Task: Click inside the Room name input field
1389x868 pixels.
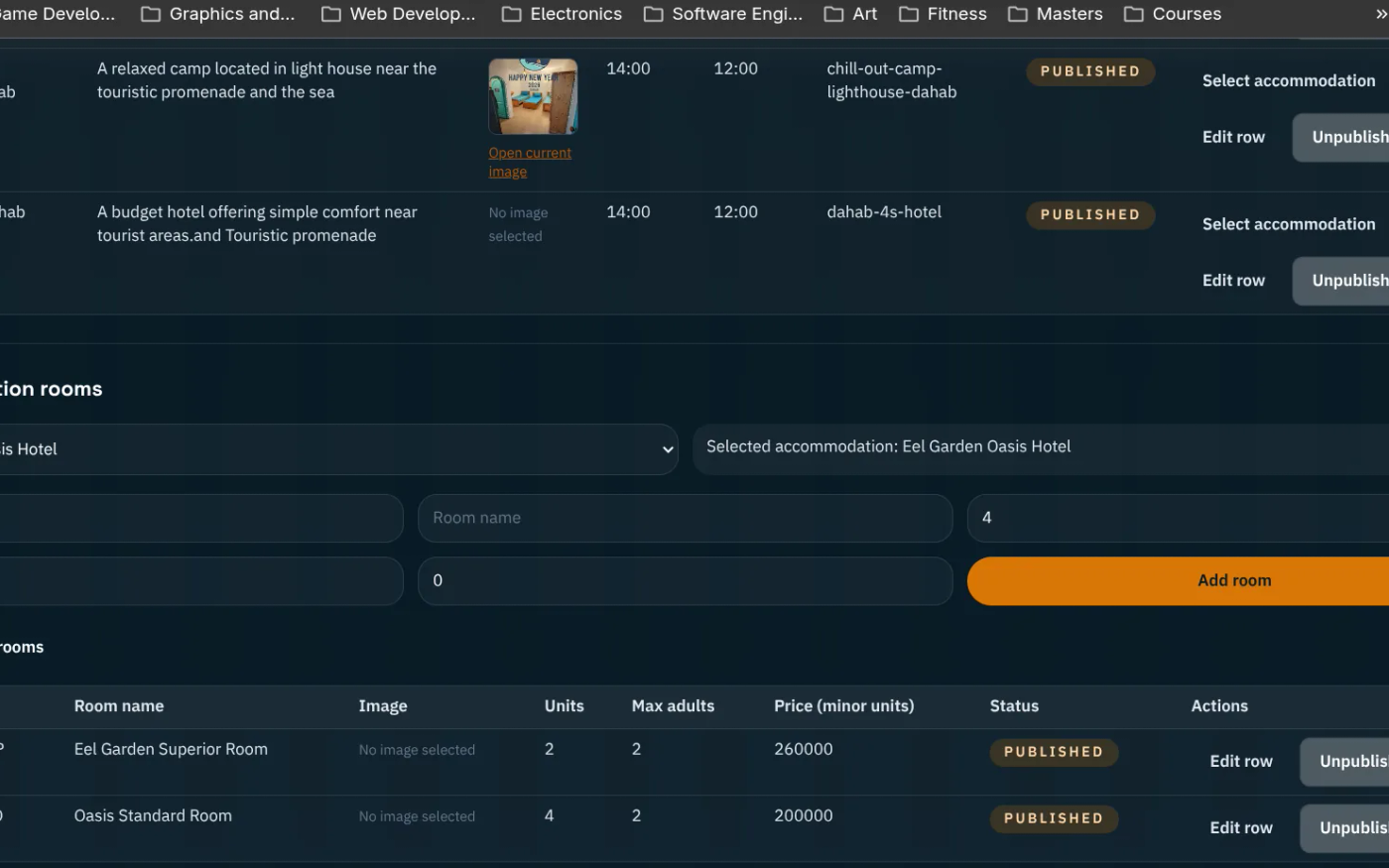Action: point(685,518)
